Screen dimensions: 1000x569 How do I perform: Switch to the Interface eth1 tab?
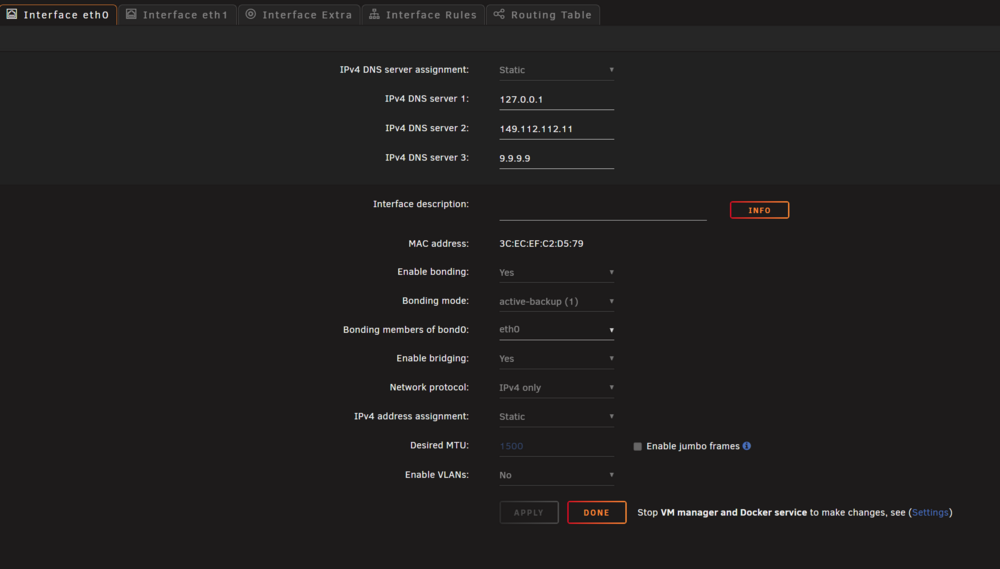point(177,14)
